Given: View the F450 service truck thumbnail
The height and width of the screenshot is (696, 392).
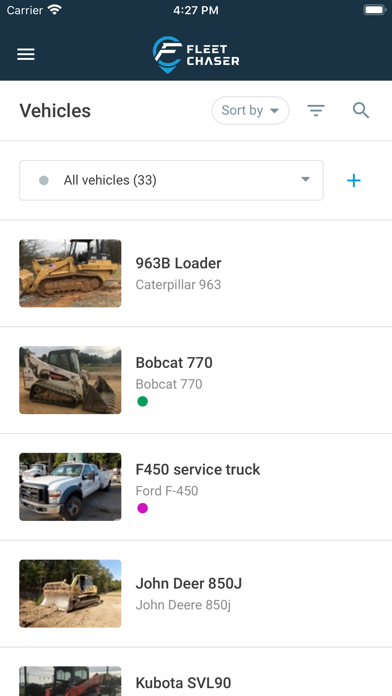Looking at the screenshot, I should tap(70, 486).
